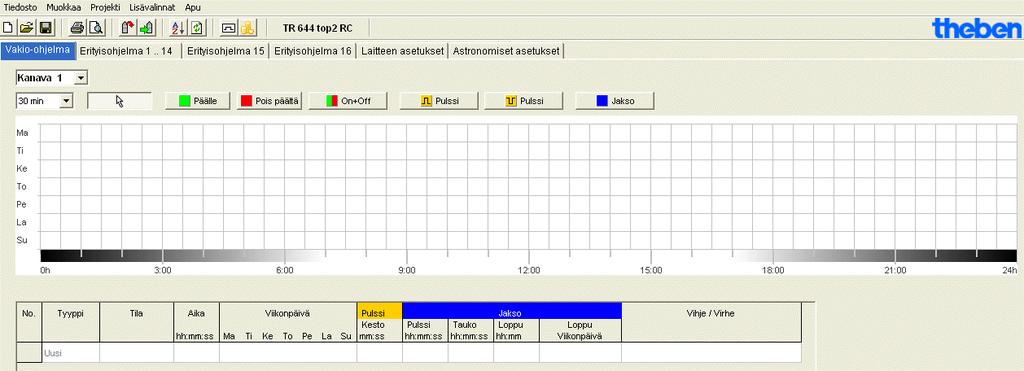Create a new file with the blank page icon

coord(8,28)
